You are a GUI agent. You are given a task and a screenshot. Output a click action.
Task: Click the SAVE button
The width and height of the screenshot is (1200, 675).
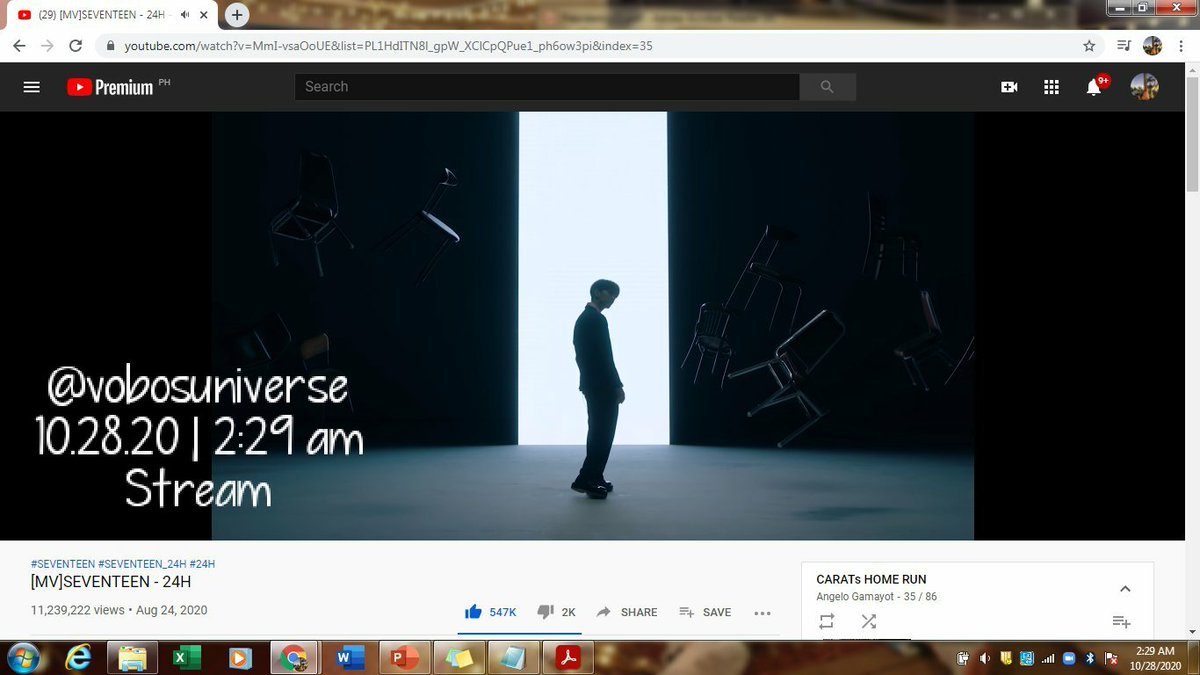[x=705, y=612]
